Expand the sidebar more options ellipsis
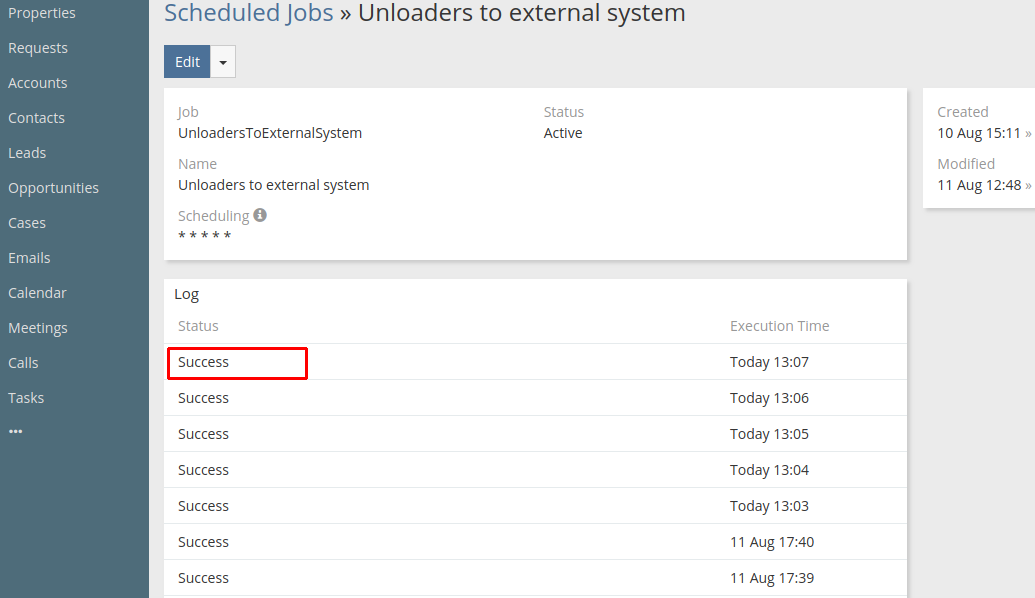This screenshot has height=598, width=1035. (15, 432)
